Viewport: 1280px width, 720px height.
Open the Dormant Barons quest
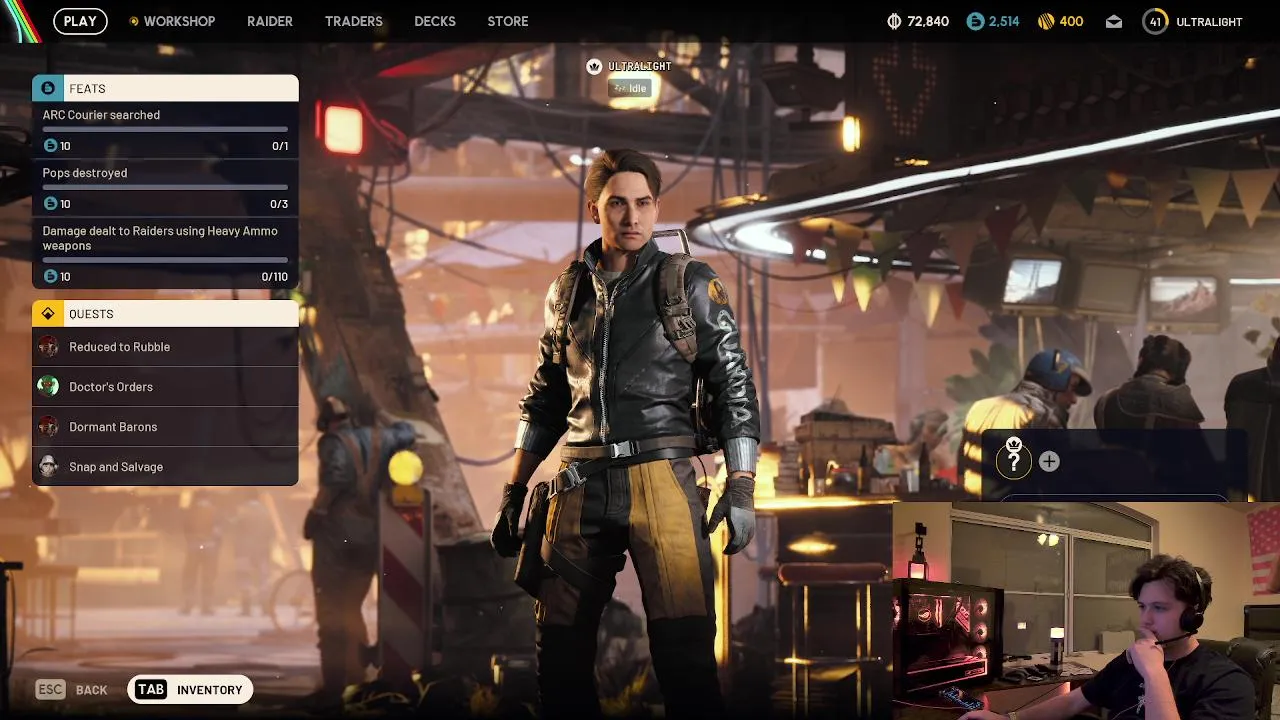(165, 427)
